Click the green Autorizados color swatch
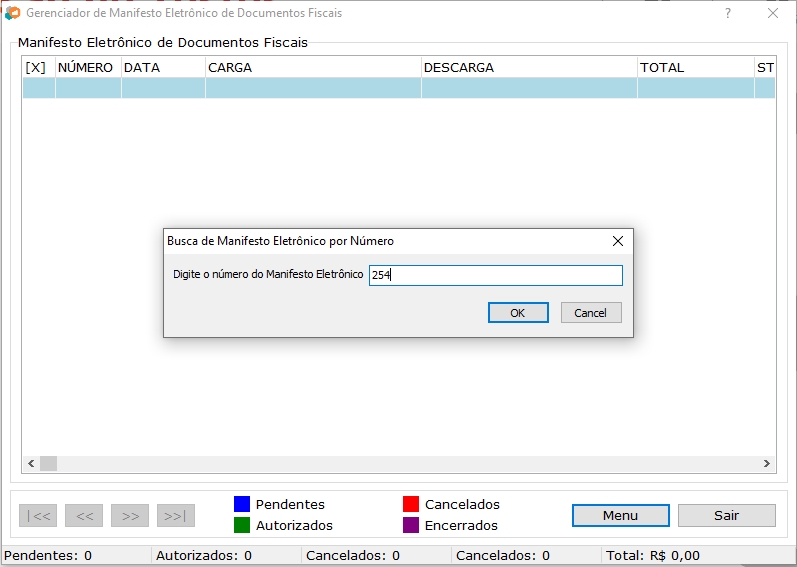Viewport: 797px width, 567px height. click(242, 525)
